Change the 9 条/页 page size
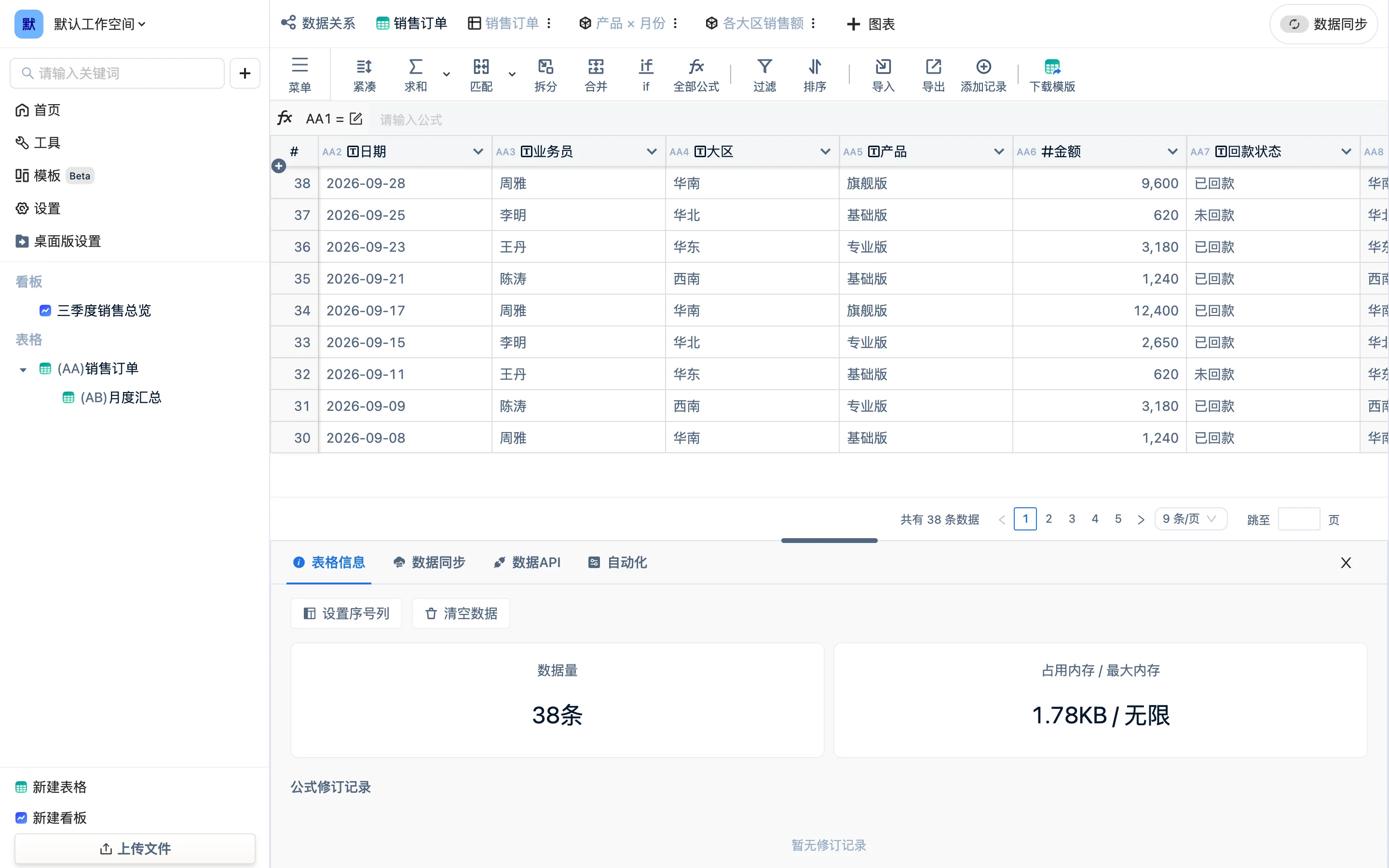Image resolution: width=1389 pixels, height=868 pixels. 1190,519
